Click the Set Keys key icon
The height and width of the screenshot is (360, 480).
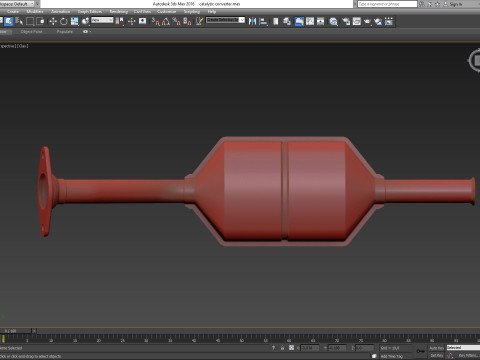point(421,351)
